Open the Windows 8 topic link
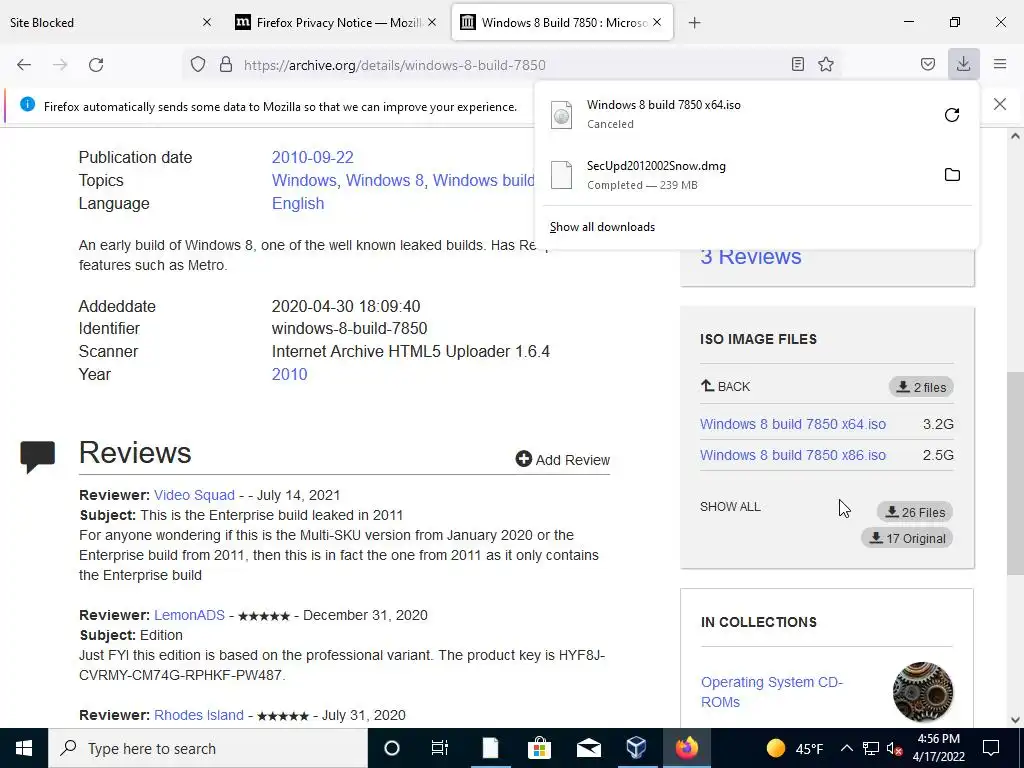Viewport: 1024px width, 768px height. [385, 180]
